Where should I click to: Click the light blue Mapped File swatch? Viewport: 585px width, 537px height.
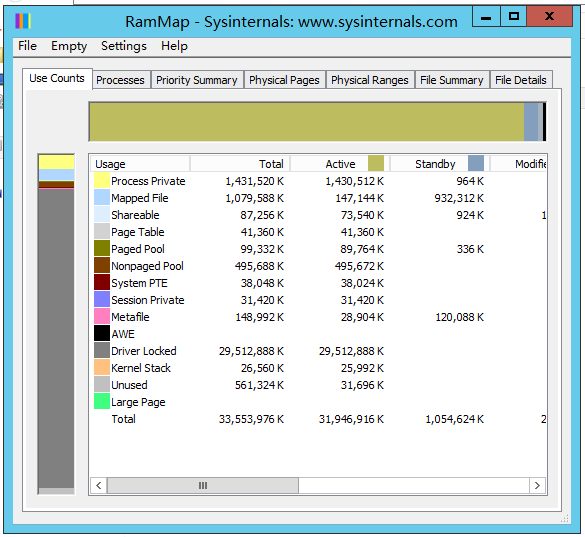coord(101,197)
